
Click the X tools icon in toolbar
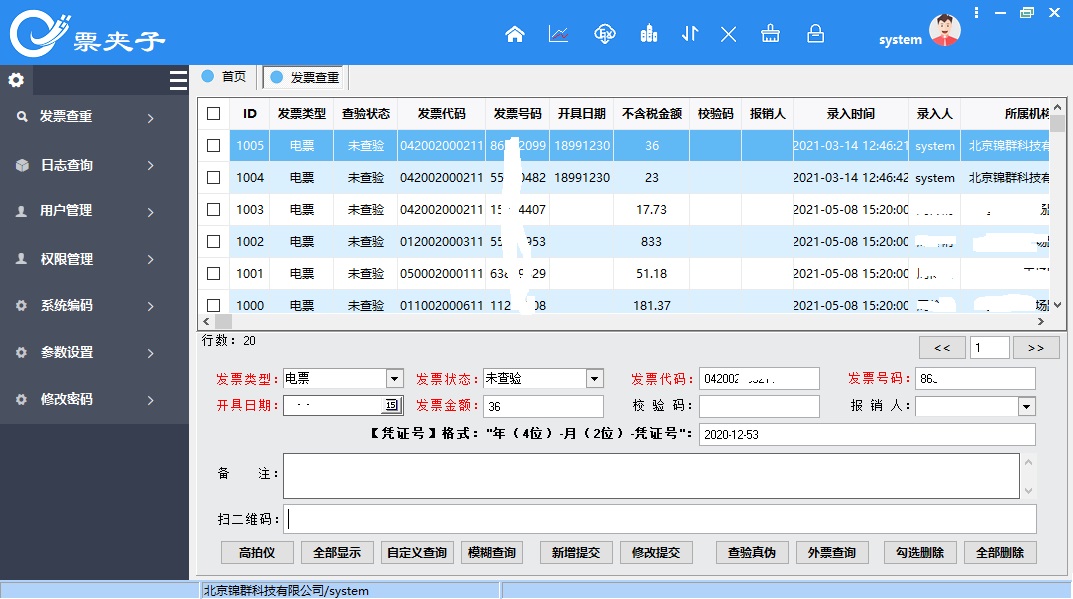[728, 34]
